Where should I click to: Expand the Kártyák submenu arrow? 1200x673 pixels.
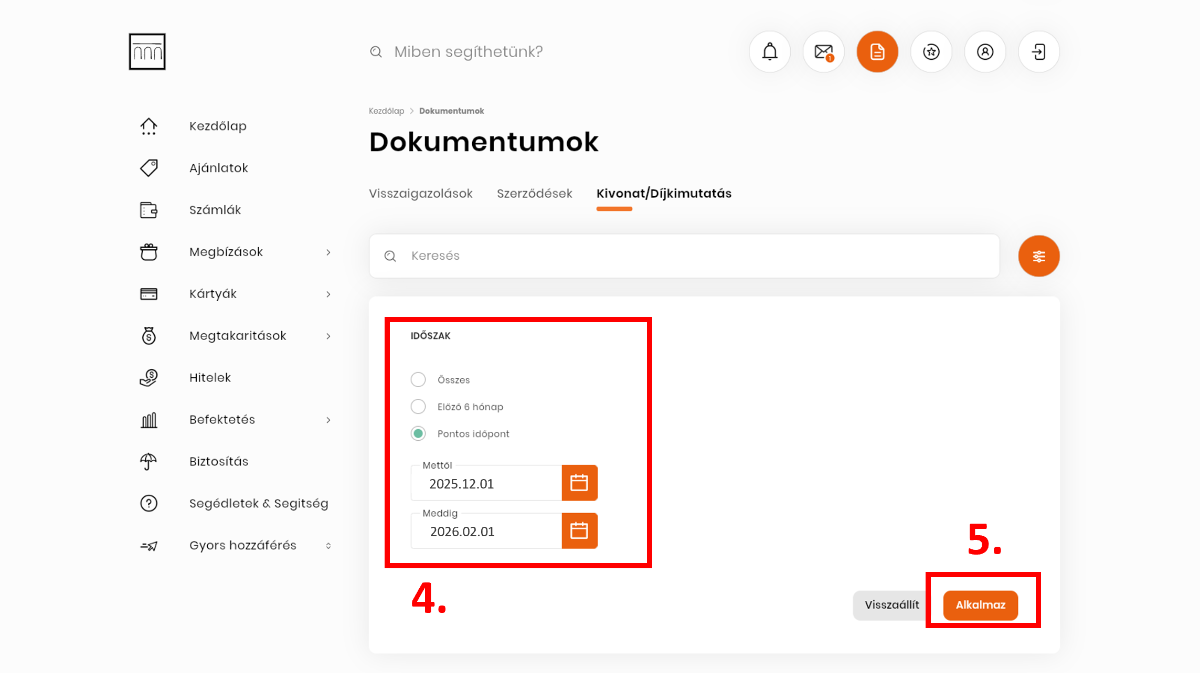pyautogui.click(x=328, y=294)
